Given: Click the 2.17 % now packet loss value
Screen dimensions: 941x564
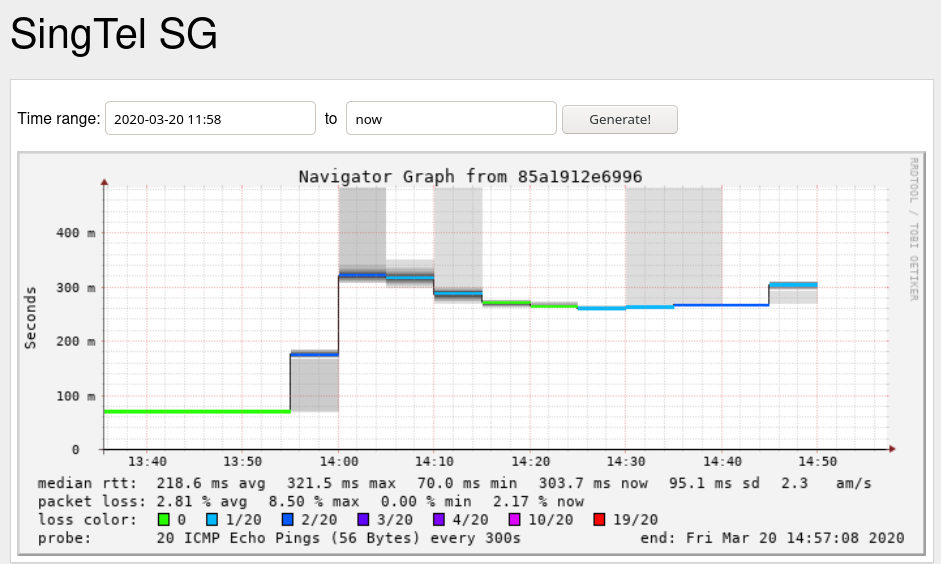Looking at the screenshot, I should [538, 502].
